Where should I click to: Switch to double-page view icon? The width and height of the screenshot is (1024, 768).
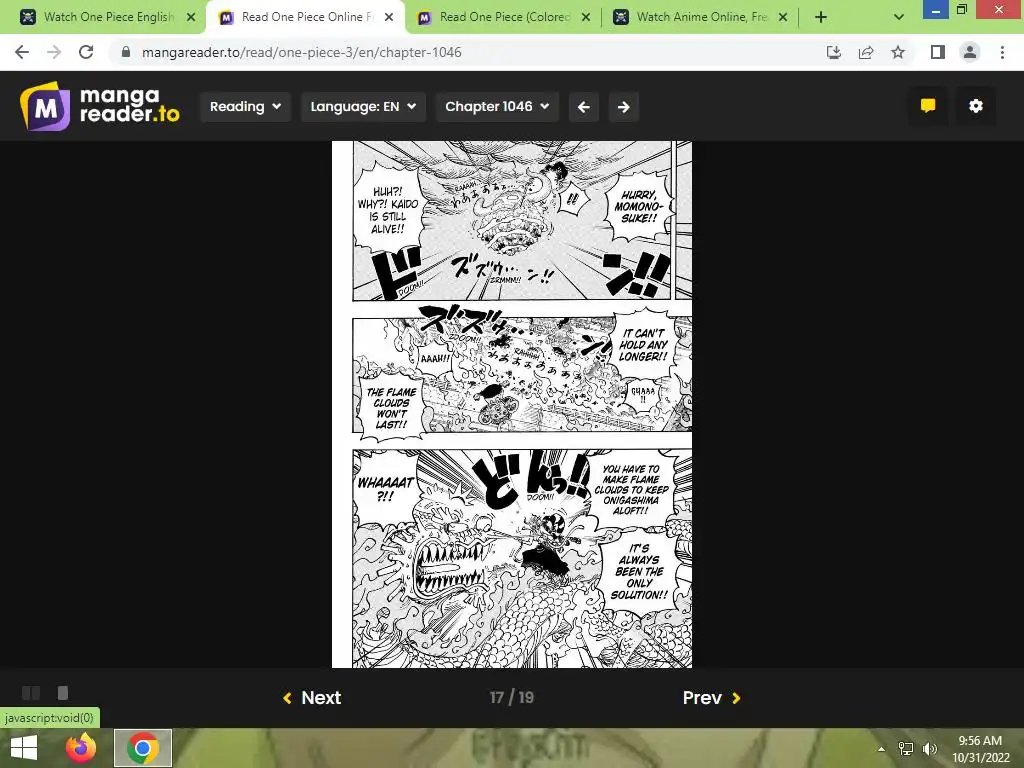[x=31, y=693]
